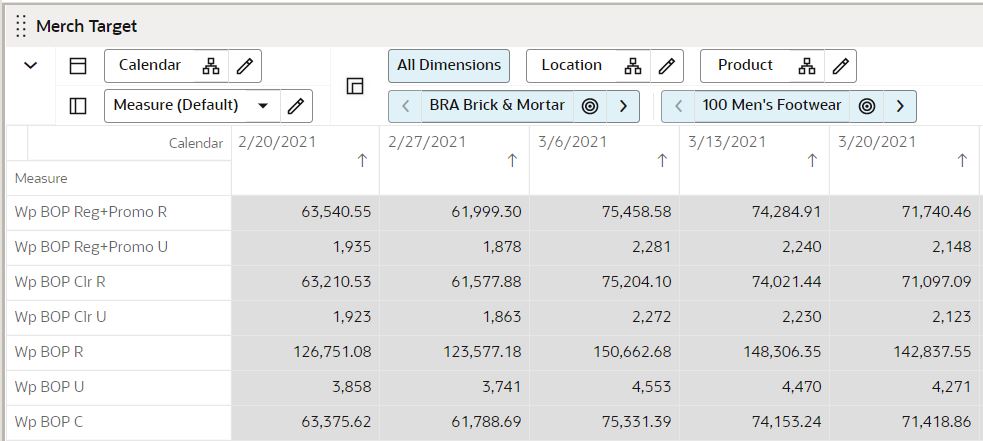The width and height of the screenshot is (983, 441).
Task: Select the 3/13/2021 column header
Action: (x=754, y=161)
